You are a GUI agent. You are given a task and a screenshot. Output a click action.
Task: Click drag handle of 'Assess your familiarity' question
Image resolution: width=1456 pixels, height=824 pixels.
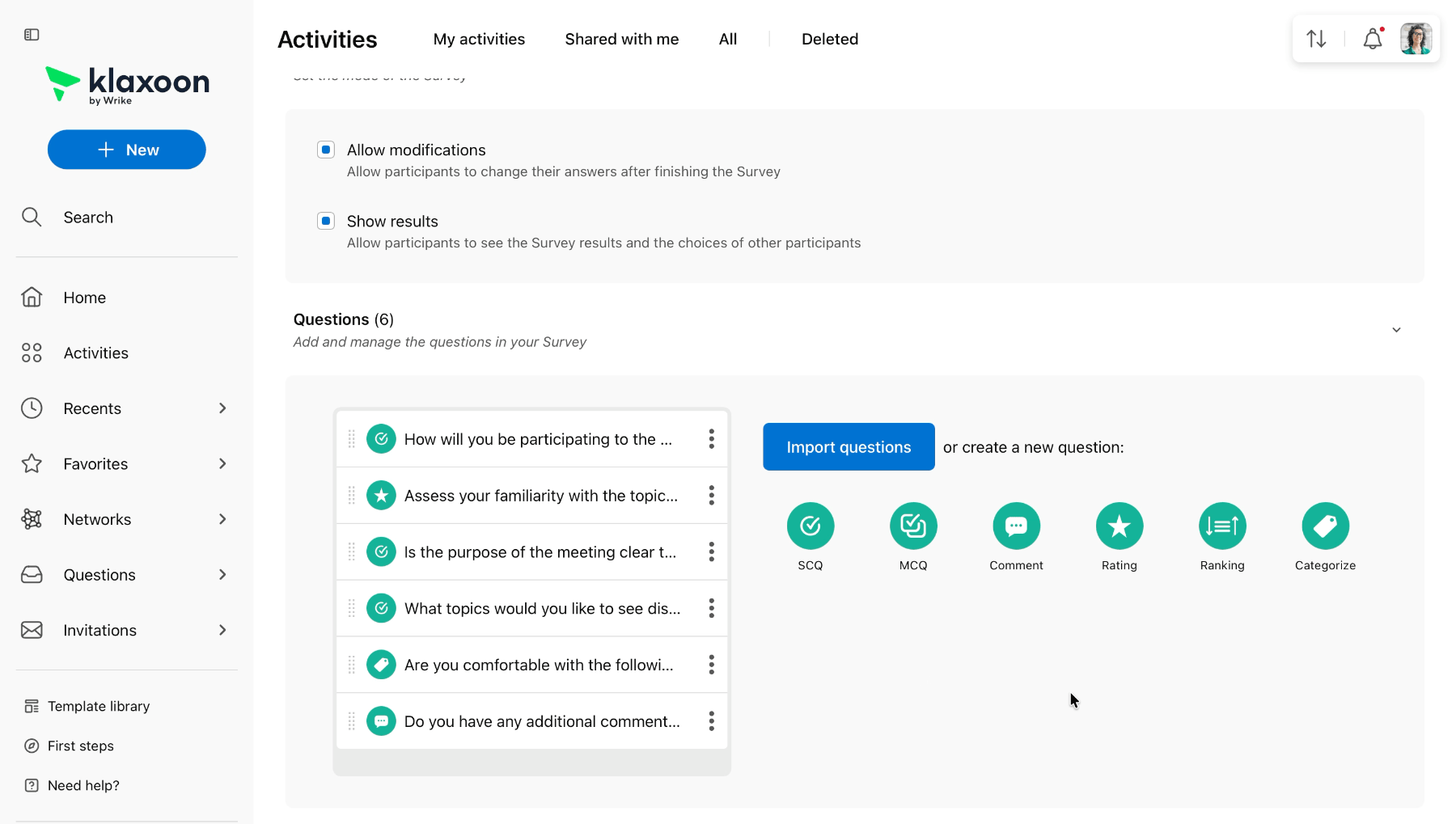coord(352,496)
